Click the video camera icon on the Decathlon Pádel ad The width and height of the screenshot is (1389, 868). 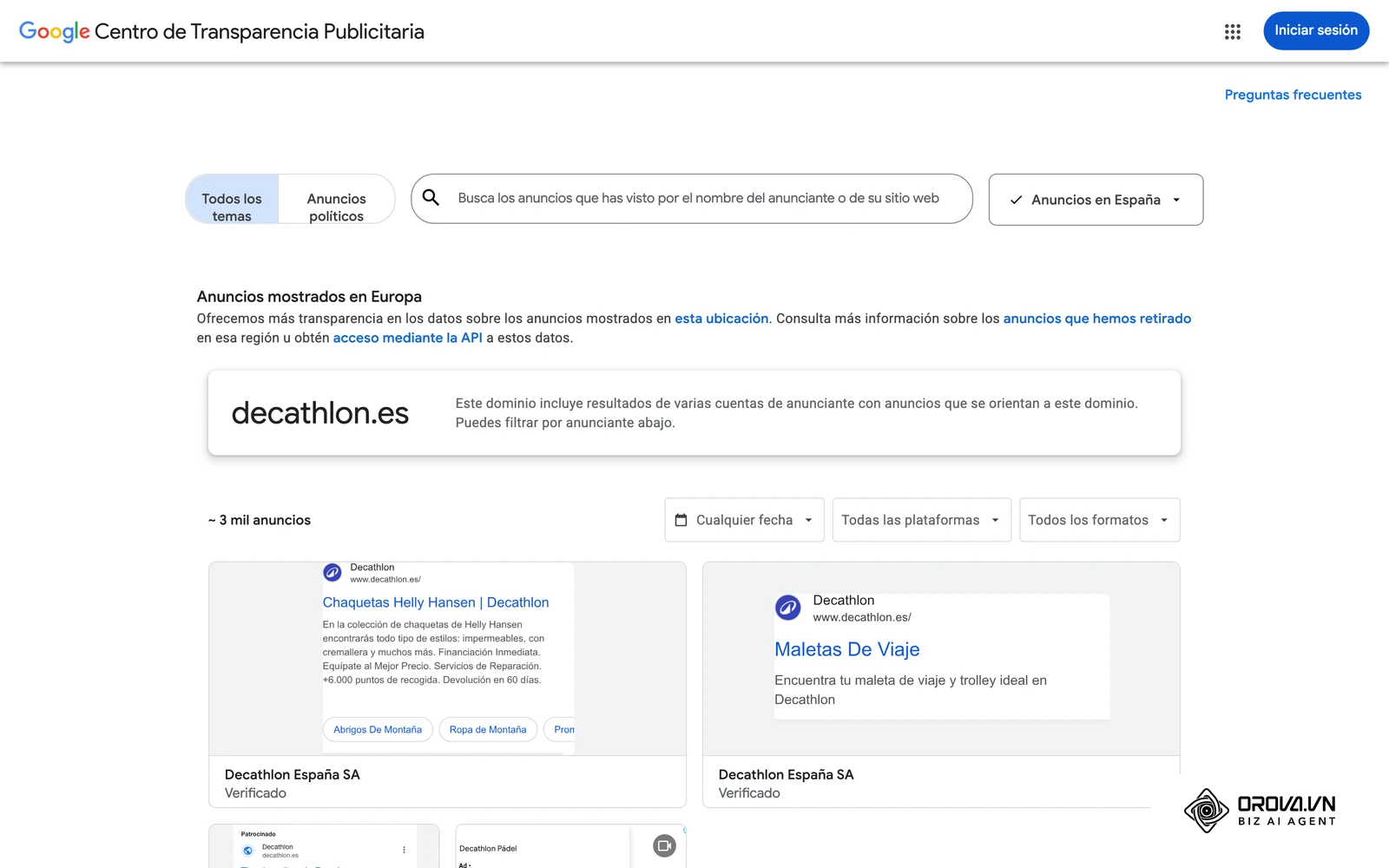665,845
